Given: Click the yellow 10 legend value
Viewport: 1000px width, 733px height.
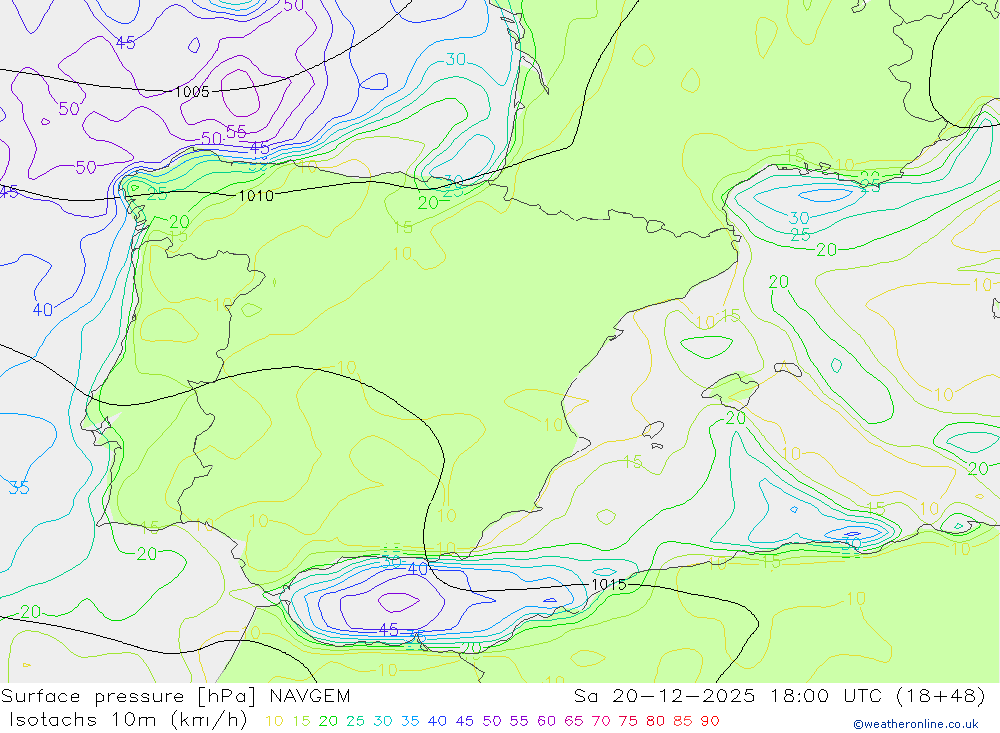Looking at the screenshot, I should [274, 722].
